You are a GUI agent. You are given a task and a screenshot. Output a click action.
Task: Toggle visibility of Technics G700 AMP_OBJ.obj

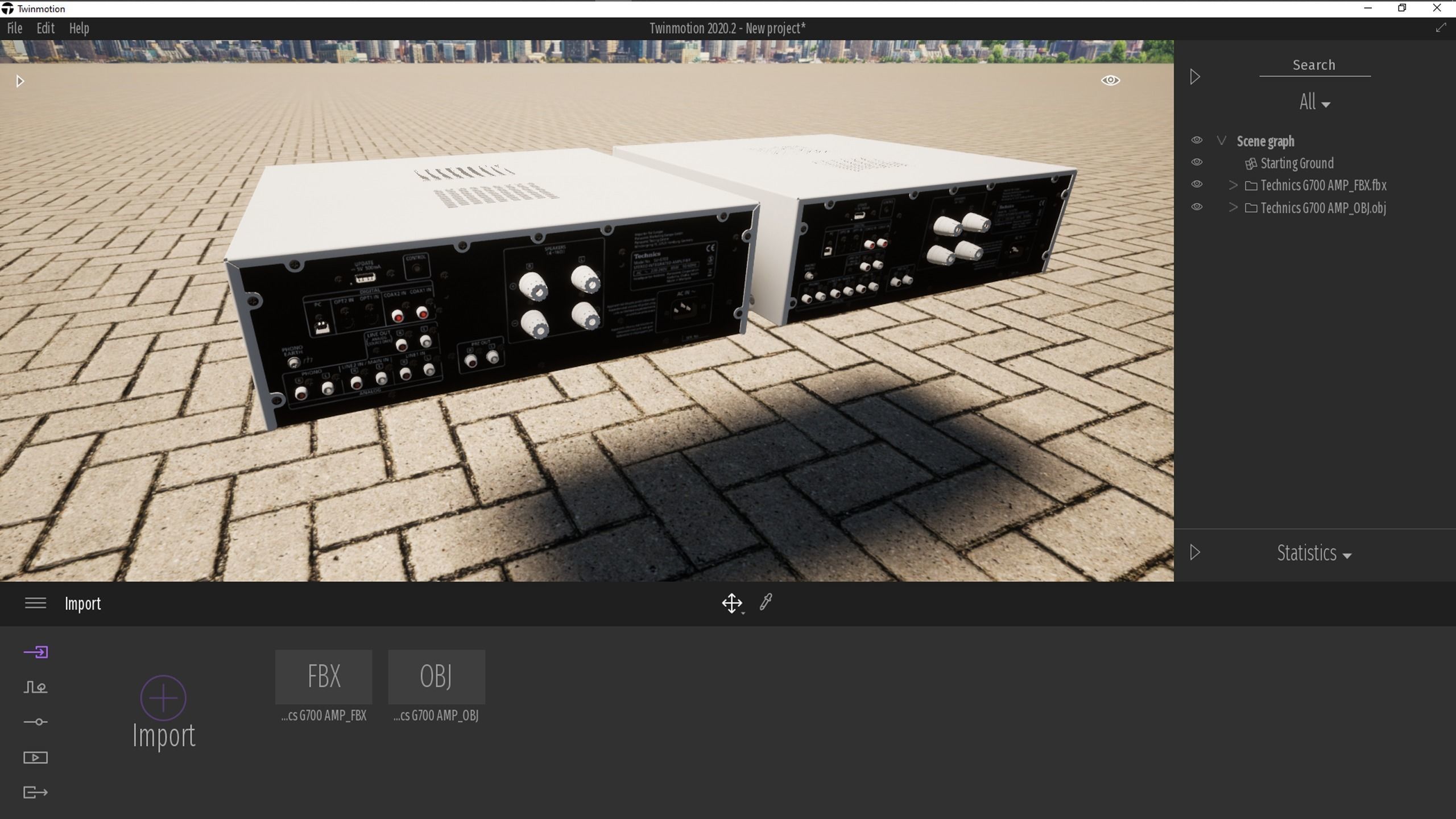pyautogui.click(x=1197, y=207)
